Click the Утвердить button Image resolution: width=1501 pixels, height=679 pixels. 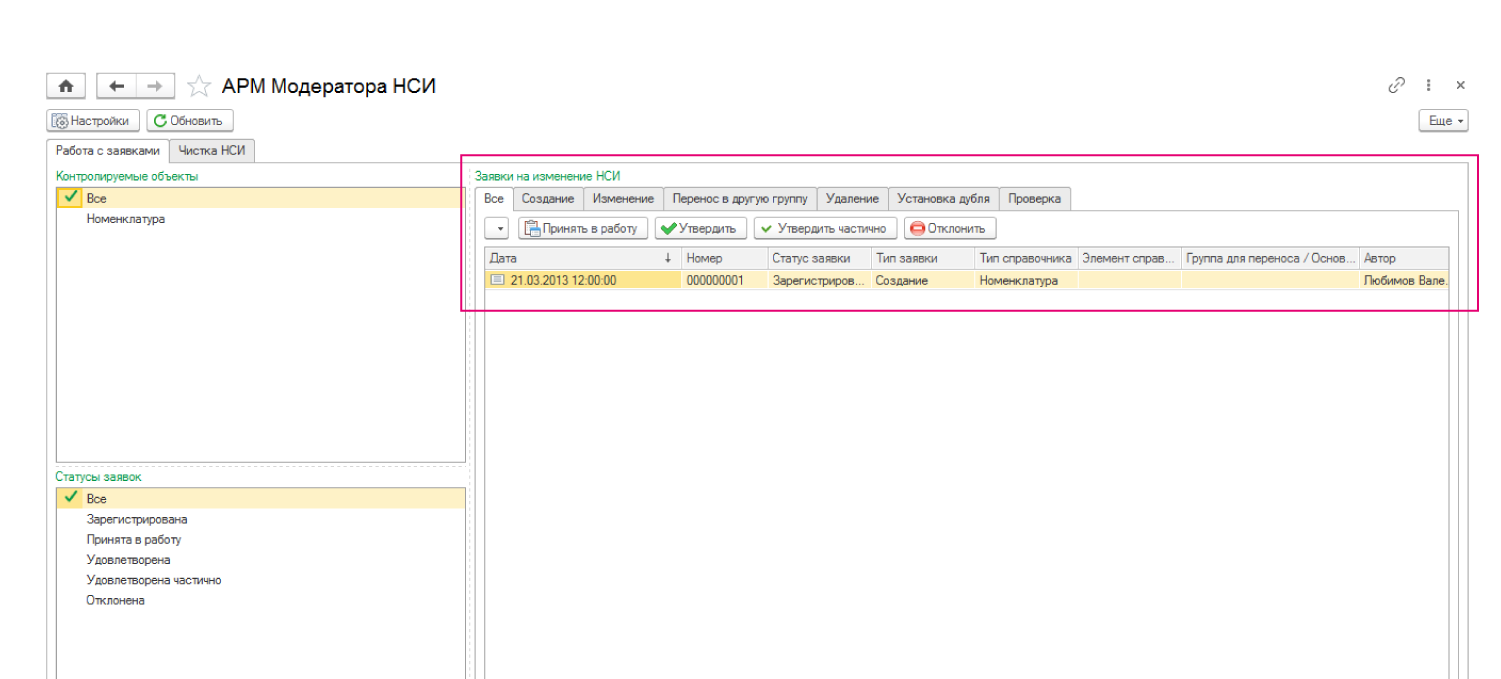(x=700, y=229)
